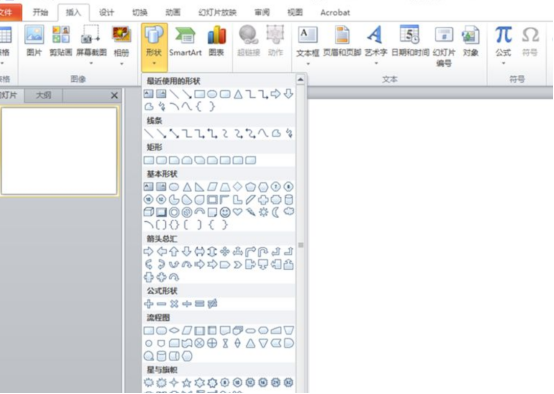Viewport: 554px width, 394px height.
Task: Open the 艺术字 WordArt dropdown
Action: 376,64
